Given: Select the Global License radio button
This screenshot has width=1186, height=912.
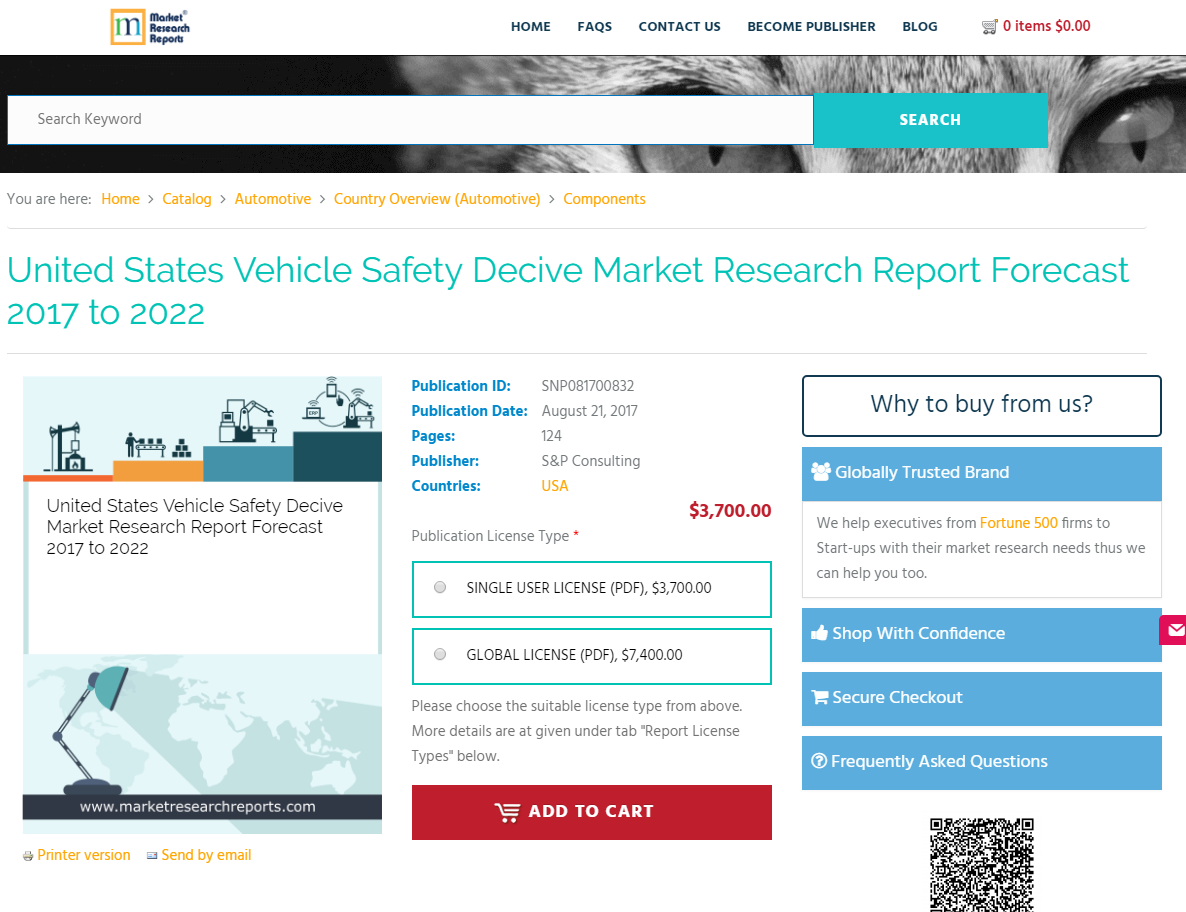Looking at the screenshot, I should [x=440, y=654].
